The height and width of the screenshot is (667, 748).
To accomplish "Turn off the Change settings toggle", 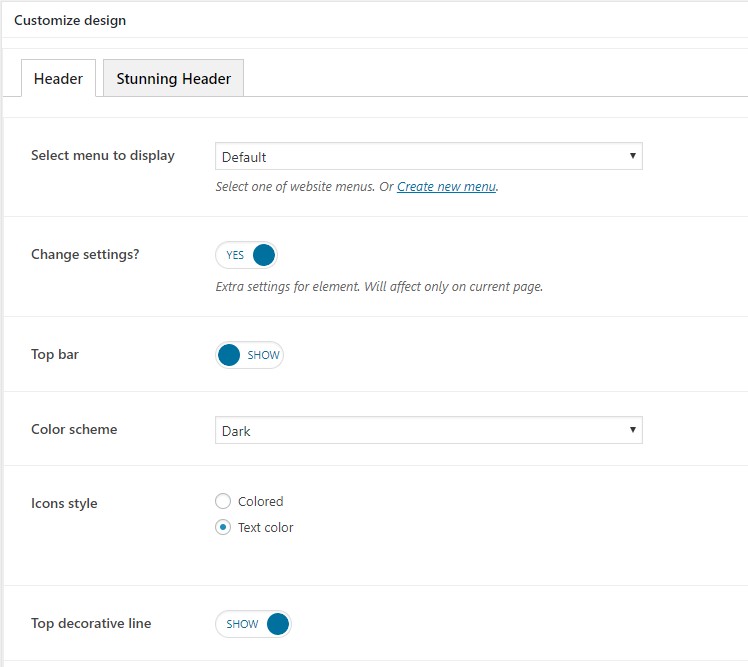I will 247,255.
